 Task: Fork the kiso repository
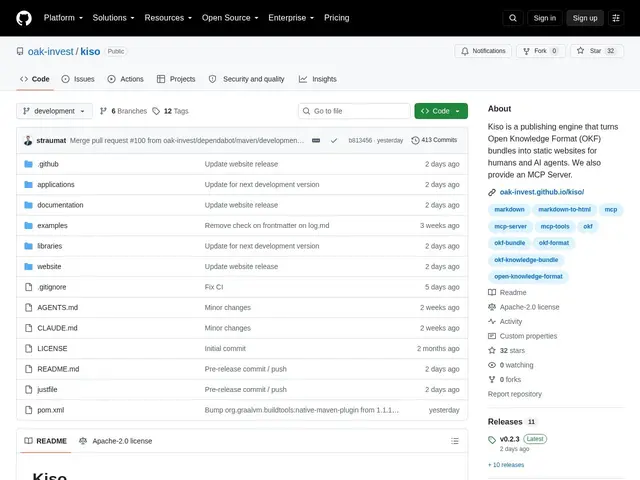pyautogui.click(x=540, y=51)
